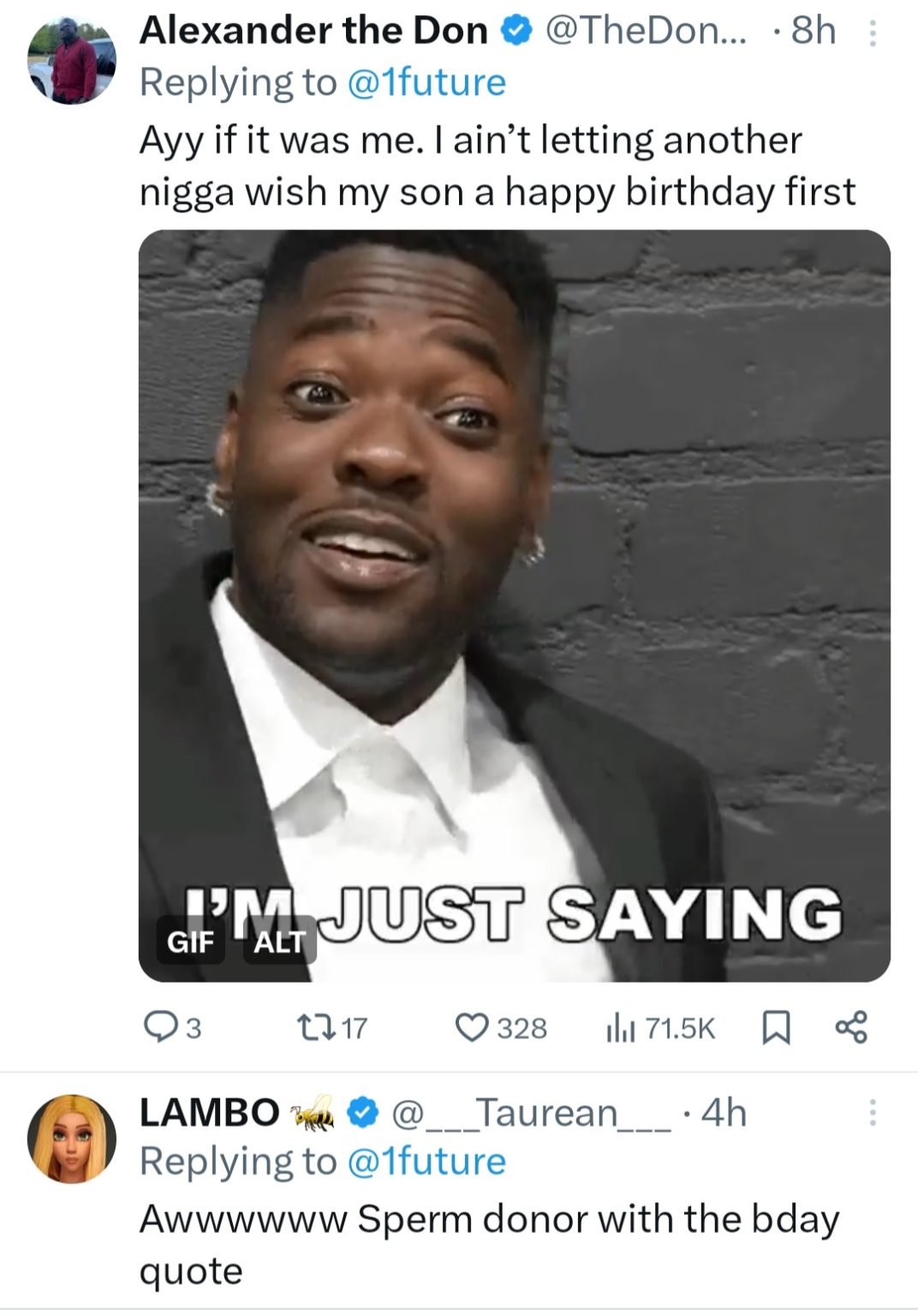Open the LAMBO display name
This screenshot has height=1316, width=918.
tap(209, 1113)
